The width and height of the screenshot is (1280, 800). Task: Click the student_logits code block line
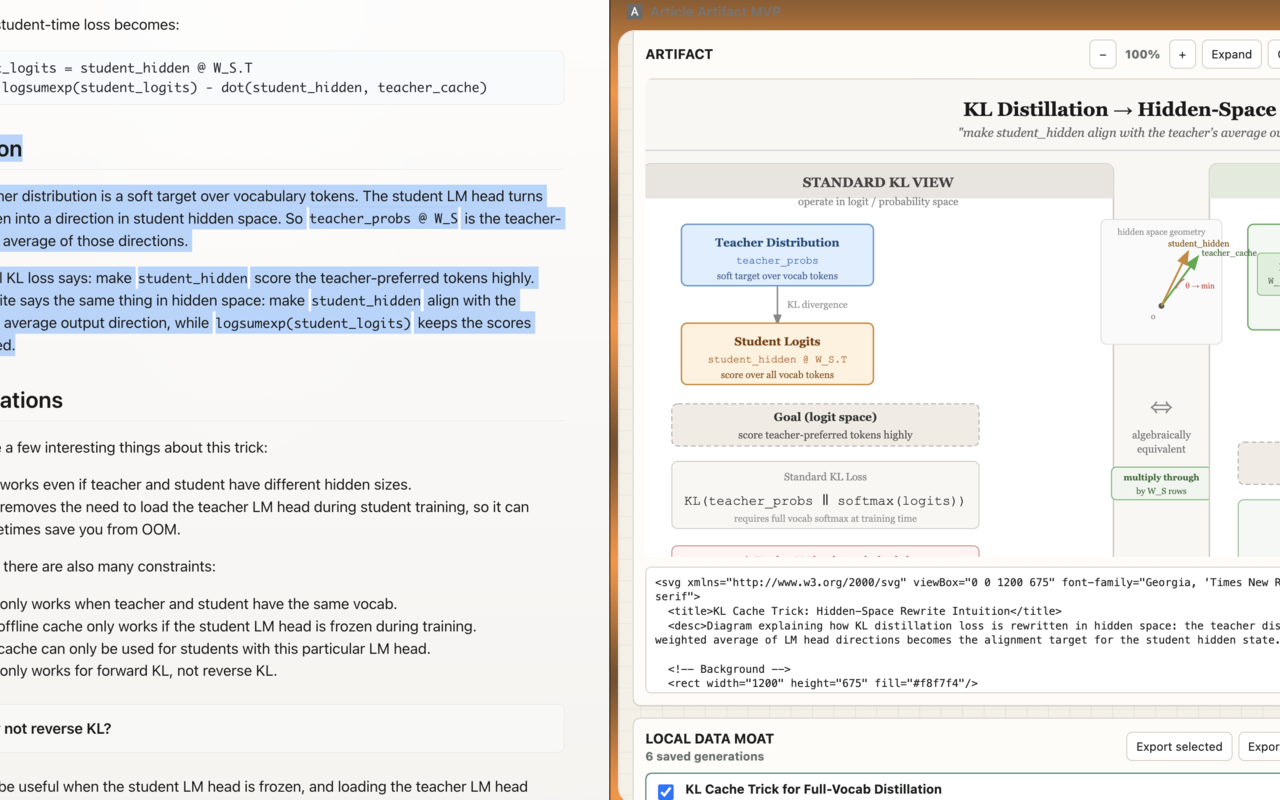point(126,68)
